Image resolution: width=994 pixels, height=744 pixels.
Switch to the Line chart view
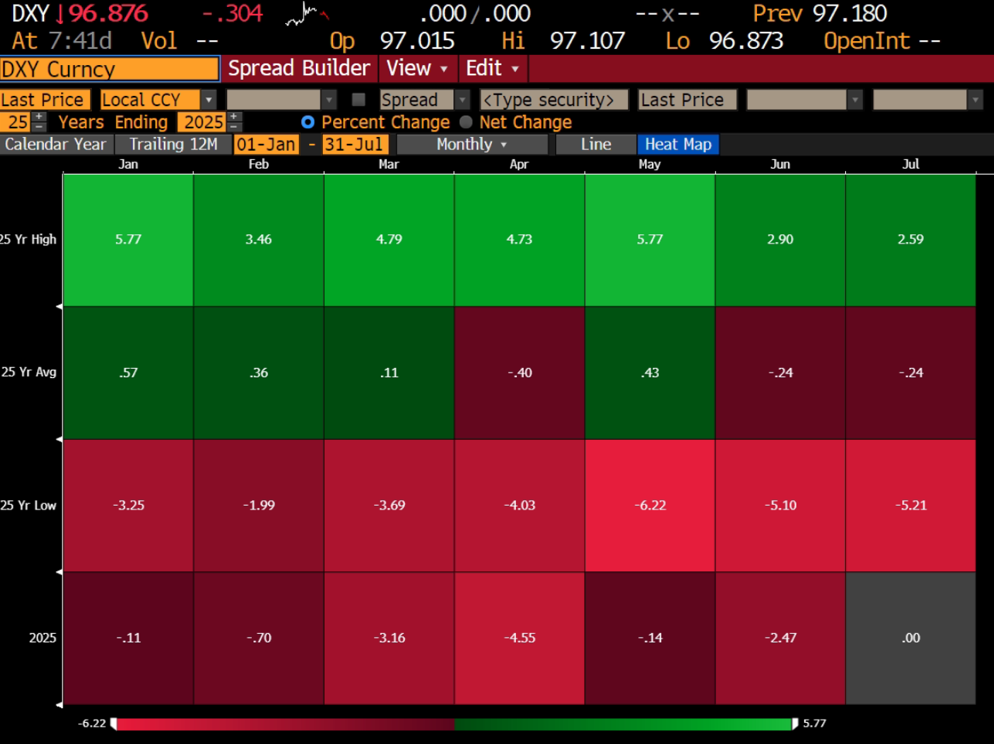point(595,144)
